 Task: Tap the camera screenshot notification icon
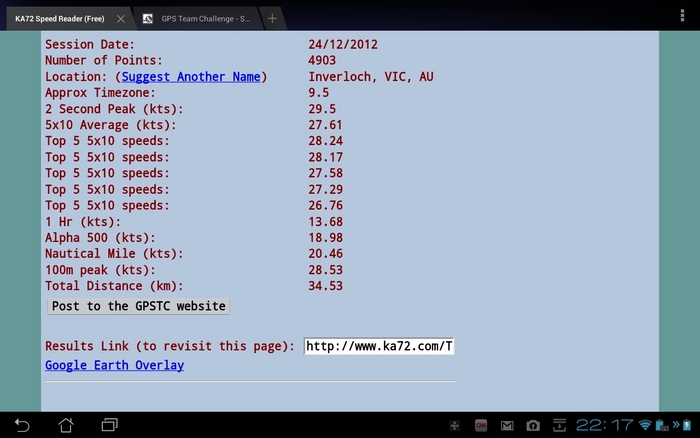tap(533, 425)
